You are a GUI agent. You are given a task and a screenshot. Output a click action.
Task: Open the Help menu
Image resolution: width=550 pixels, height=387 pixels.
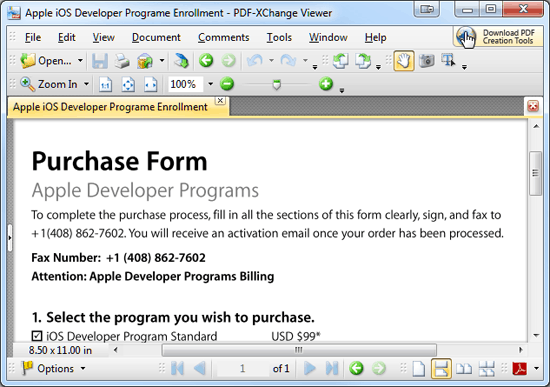[375, 37]
